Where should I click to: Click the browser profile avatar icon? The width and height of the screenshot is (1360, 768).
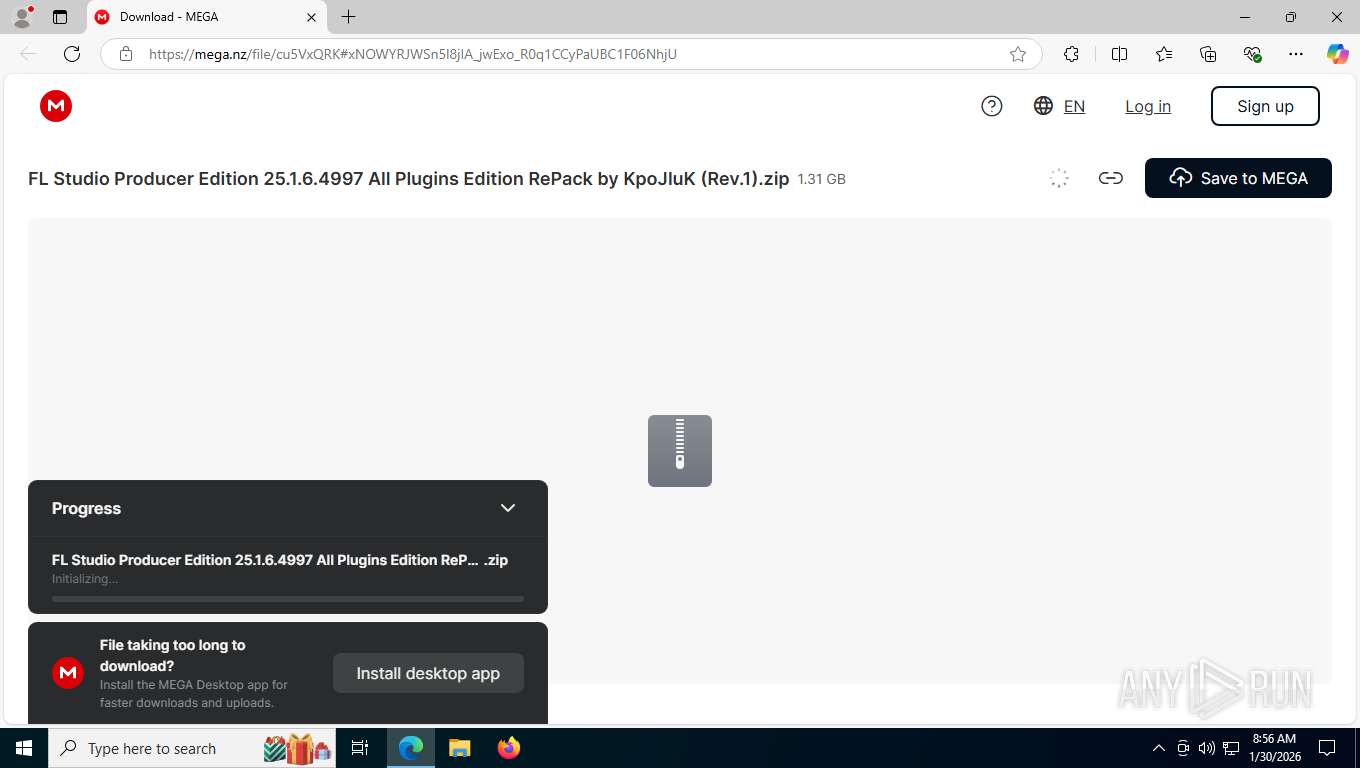(x=22, y=17)
